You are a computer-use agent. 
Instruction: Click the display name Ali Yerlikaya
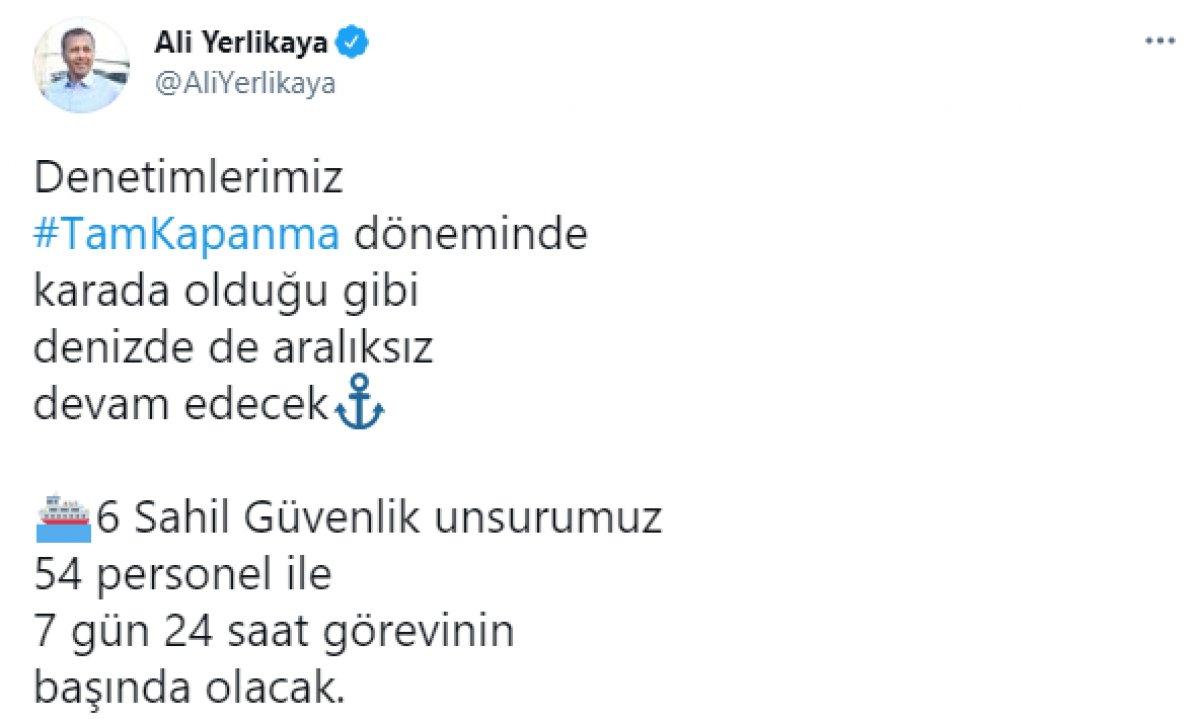[x=243, y=40]
